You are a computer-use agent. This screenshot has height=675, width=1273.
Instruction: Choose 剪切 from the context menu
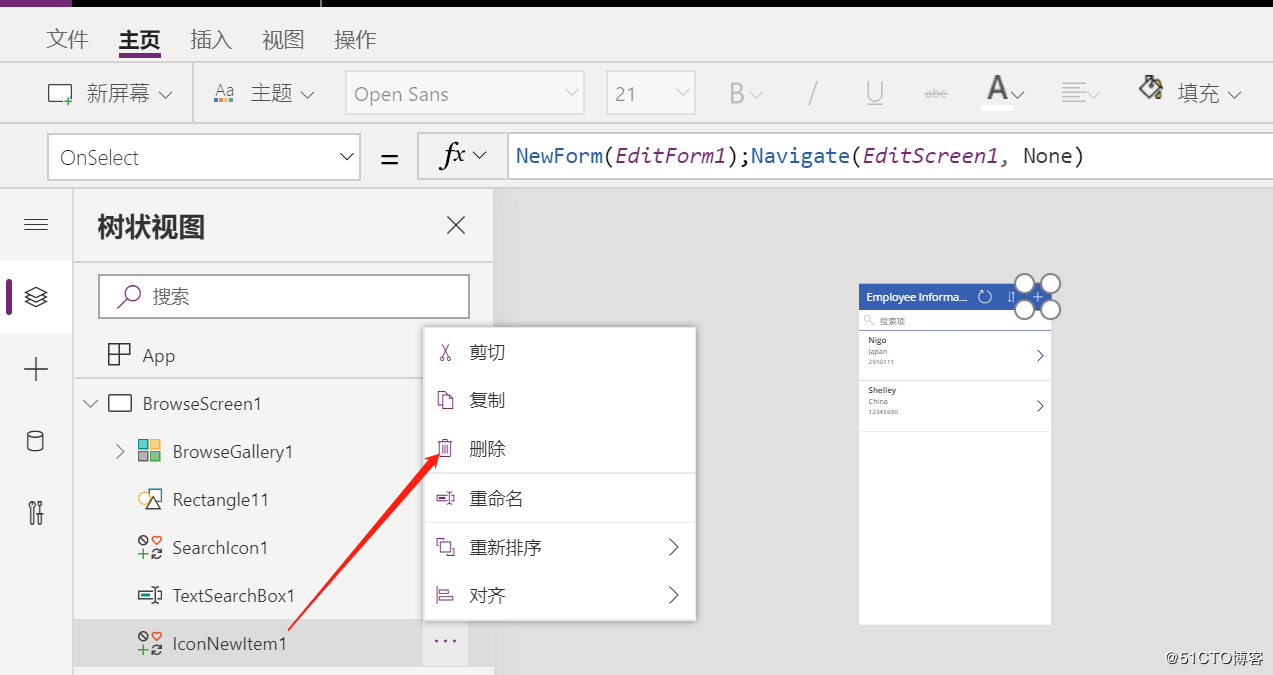pyautogui.click(x=560, y=352)
